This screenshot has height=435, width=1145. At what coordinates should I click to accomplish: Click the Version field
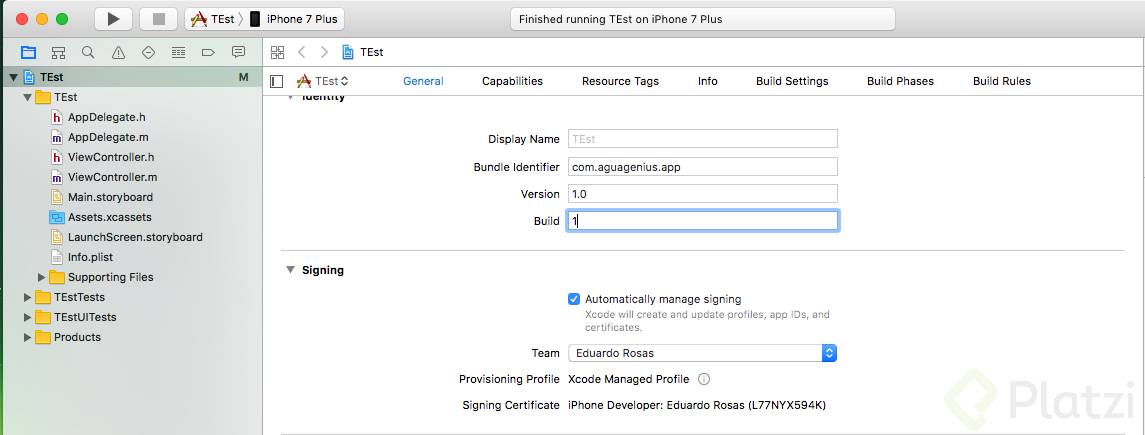pos(702,193)
